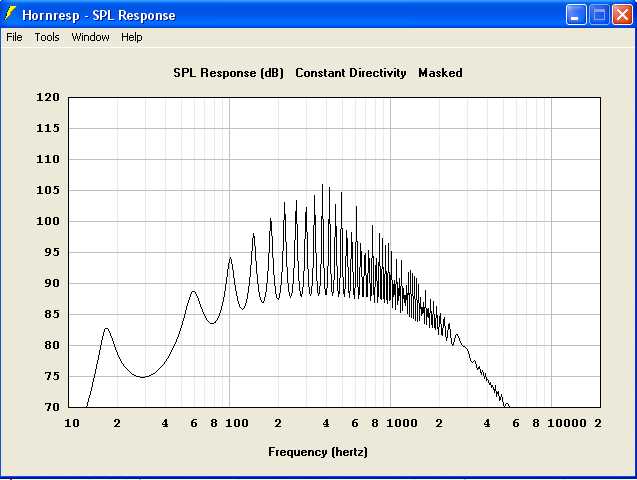Click the 80 dB y-axis value
The image size is (637, 480).
point(52,345)
